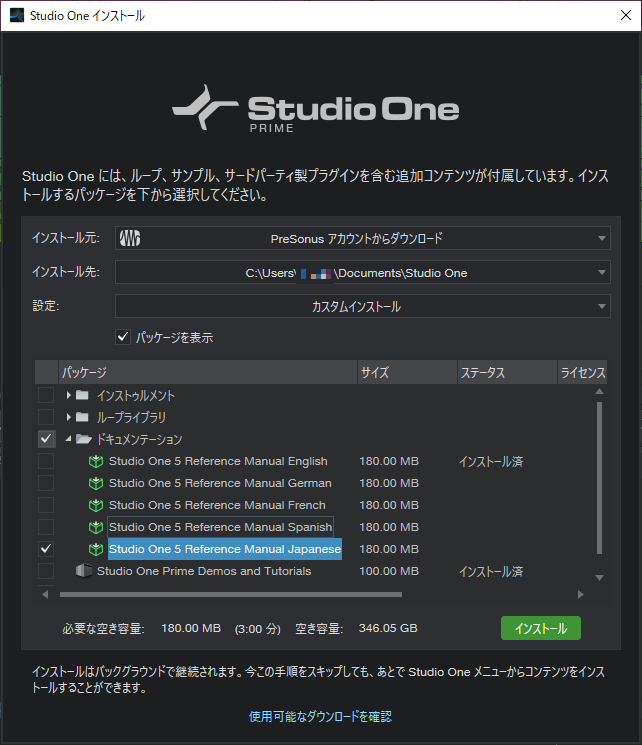Open the settings (設定) custom install dropdown

point(363,306)
